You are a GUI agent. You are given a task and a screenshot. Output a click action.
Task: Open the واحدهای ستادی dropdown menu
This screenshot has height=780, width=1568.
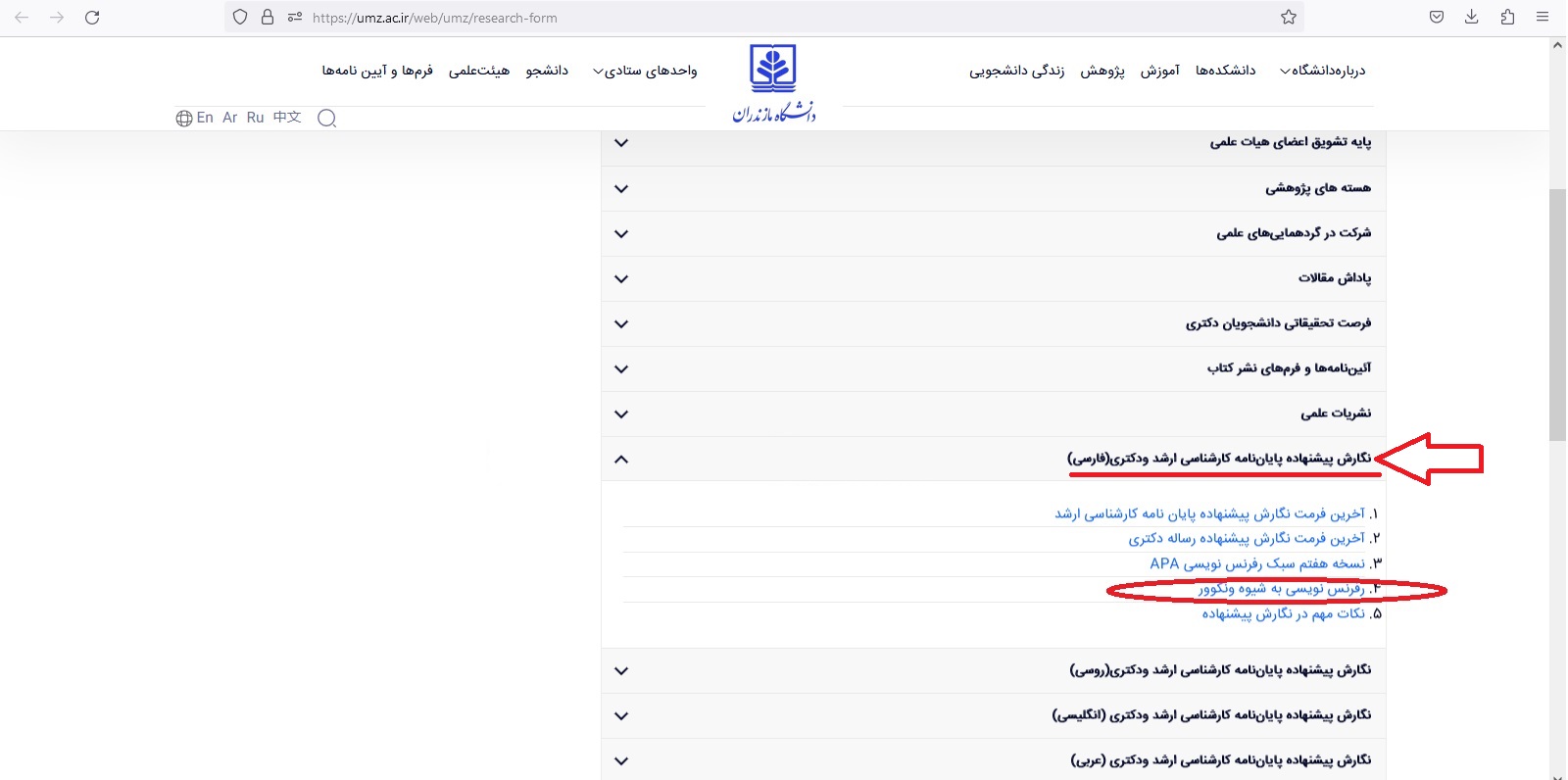(x=645, y=71)
